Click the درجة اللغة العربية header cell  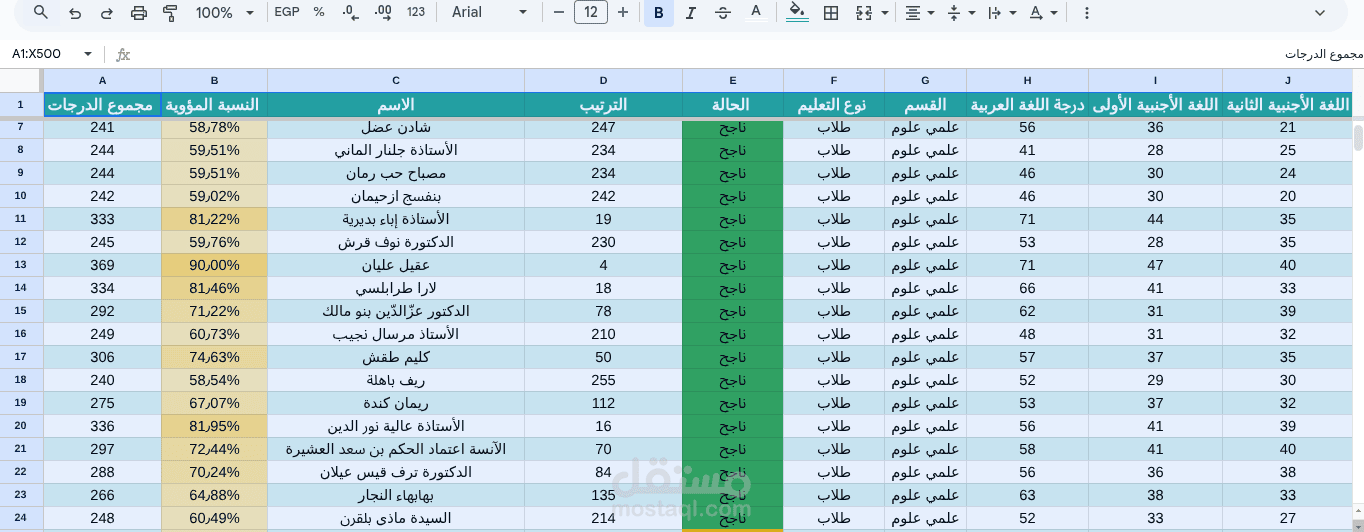coord(1027,105)
